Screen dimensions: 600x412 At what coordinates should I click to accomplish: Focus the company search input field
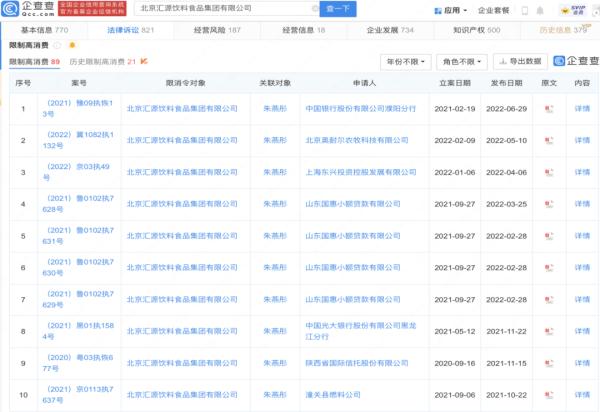click(226, 8)
